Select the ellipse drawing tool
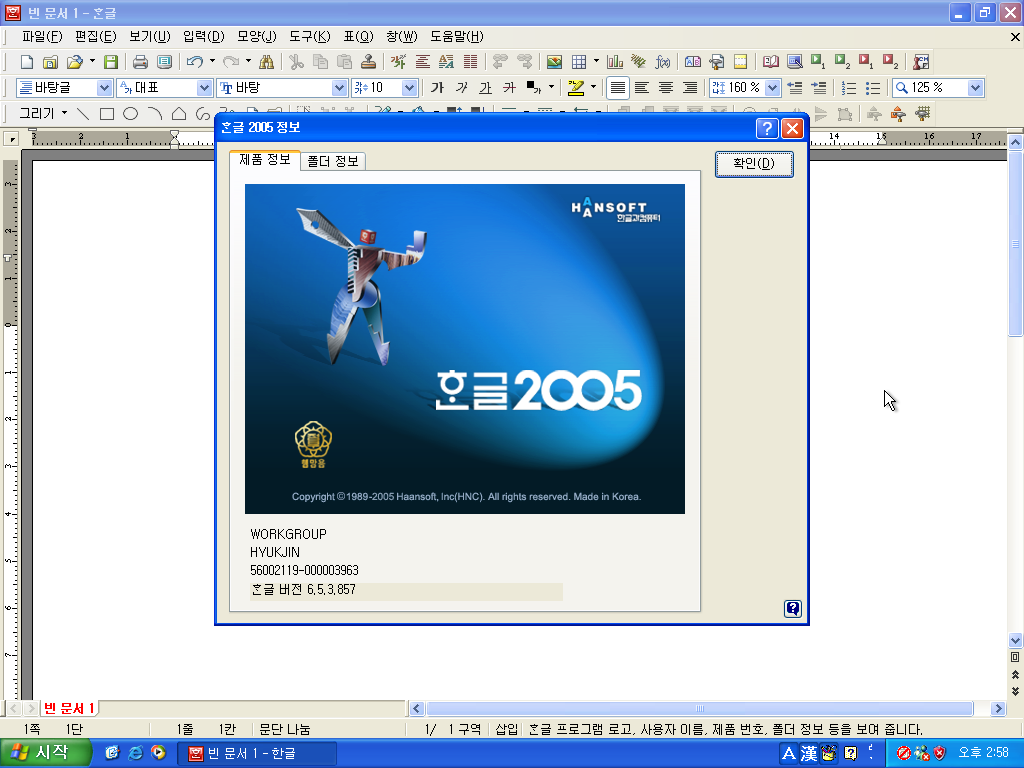This screenshot has height=768, width=1024. pos(131,114)
